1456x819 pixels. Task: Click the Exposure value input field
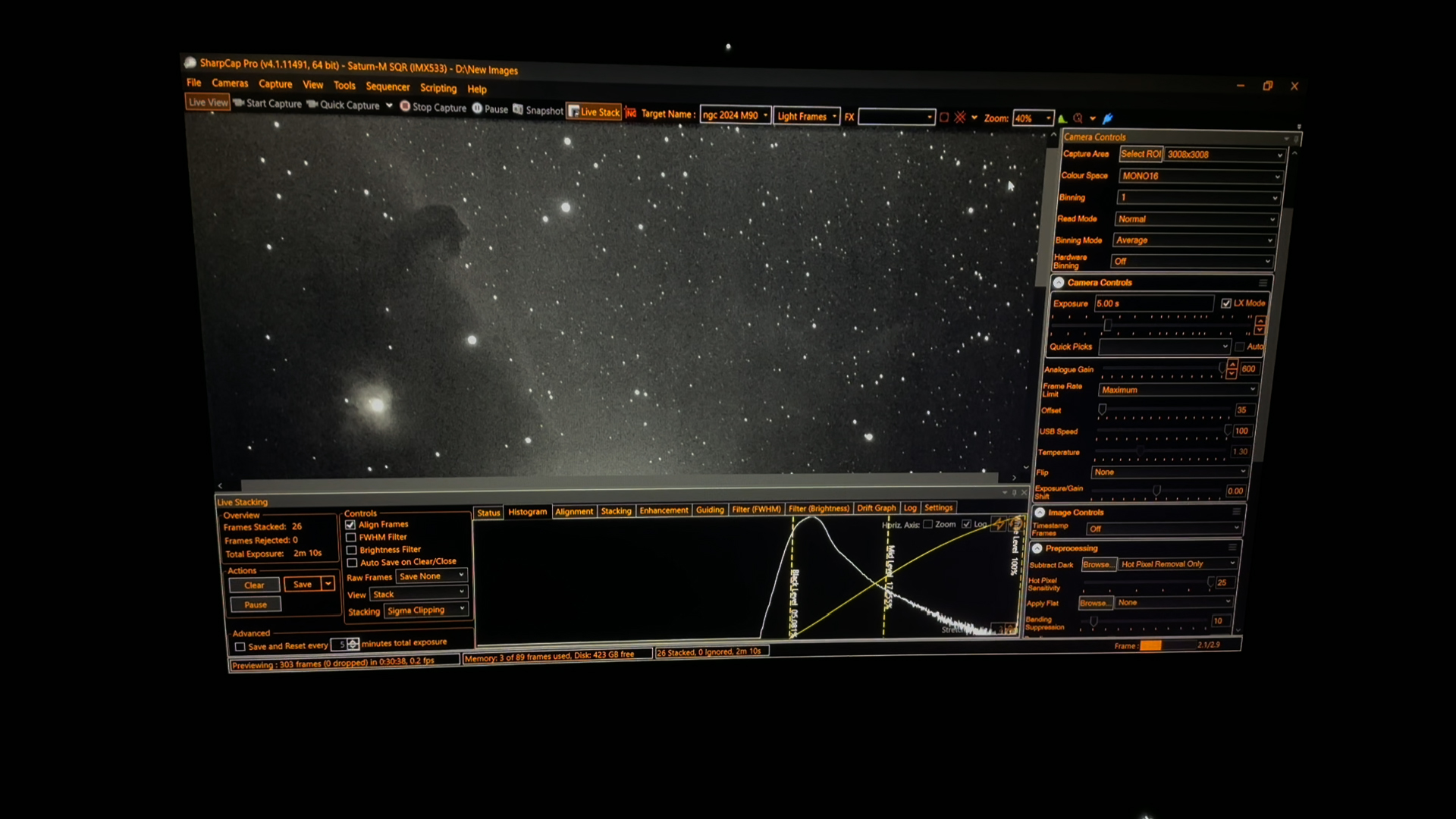(1153, 303)
